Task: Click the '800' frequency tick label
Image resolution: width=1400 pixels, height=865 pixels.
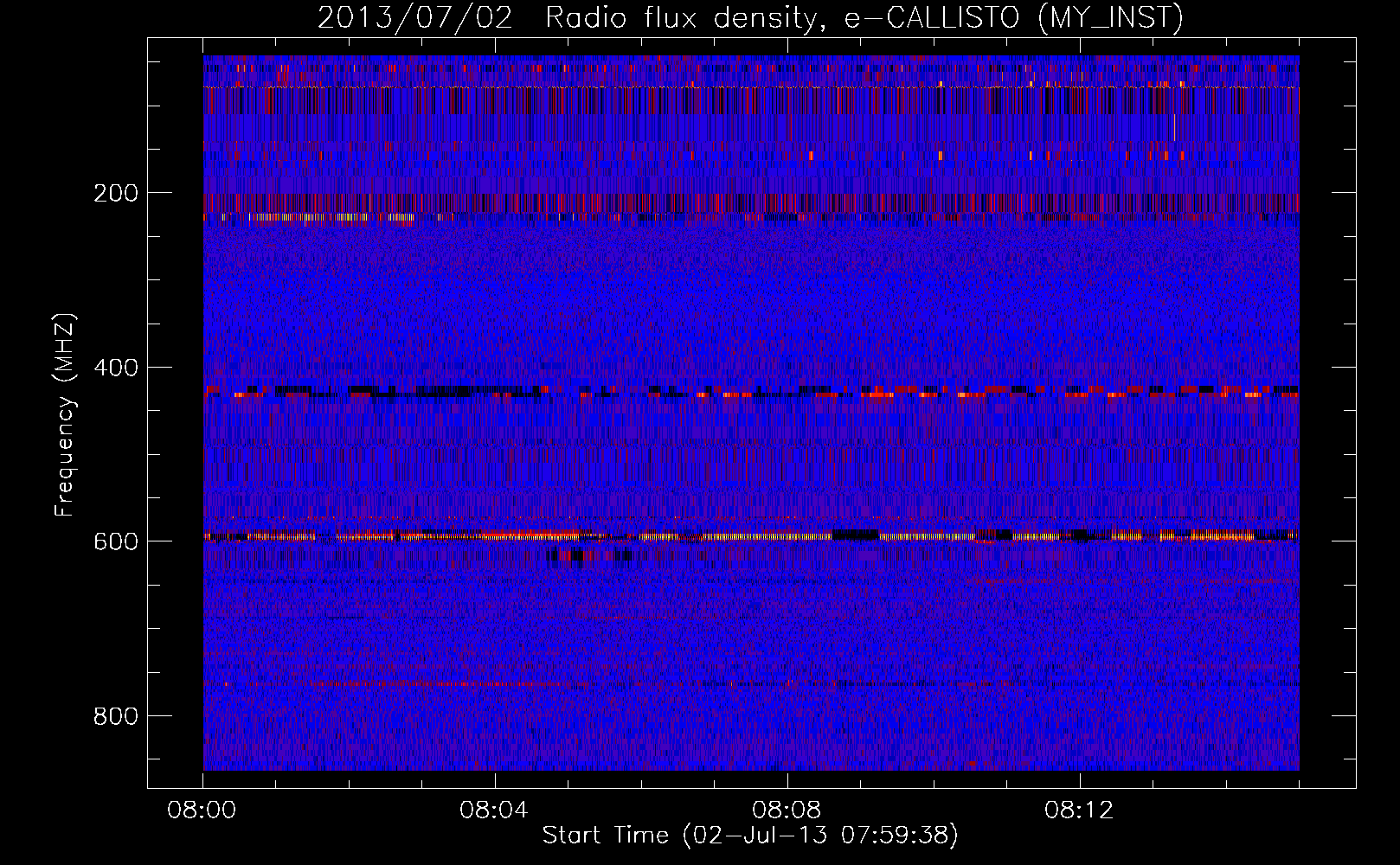Action: [x=116, y=716]
